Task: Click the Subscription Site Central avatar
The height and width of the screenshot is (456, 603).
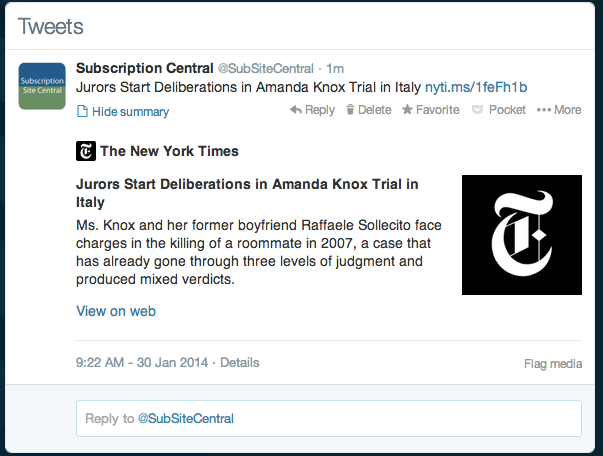Action: tap(42, 86)
